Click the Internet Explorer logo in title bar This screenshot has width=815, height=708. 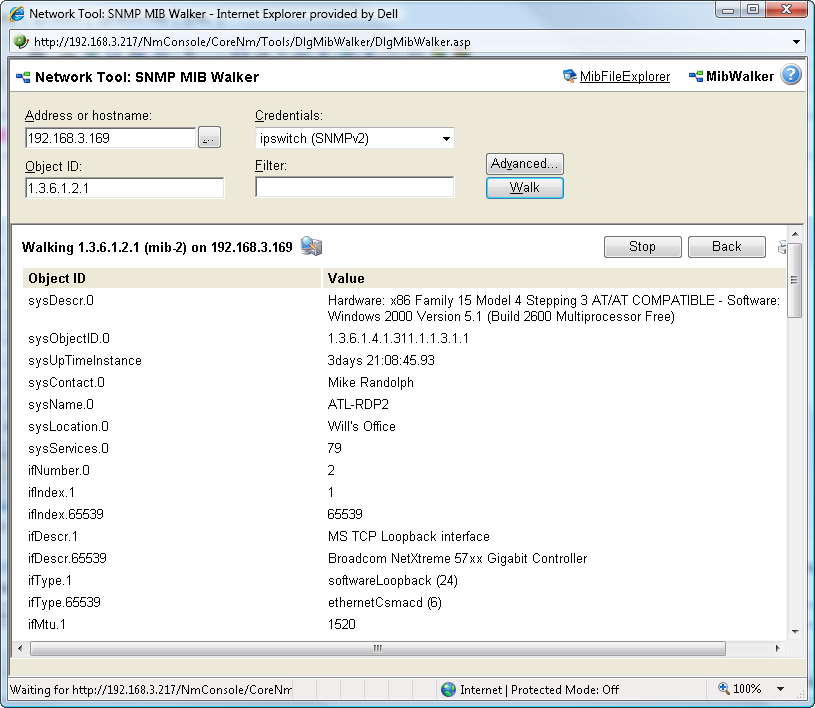pos(17,13)
